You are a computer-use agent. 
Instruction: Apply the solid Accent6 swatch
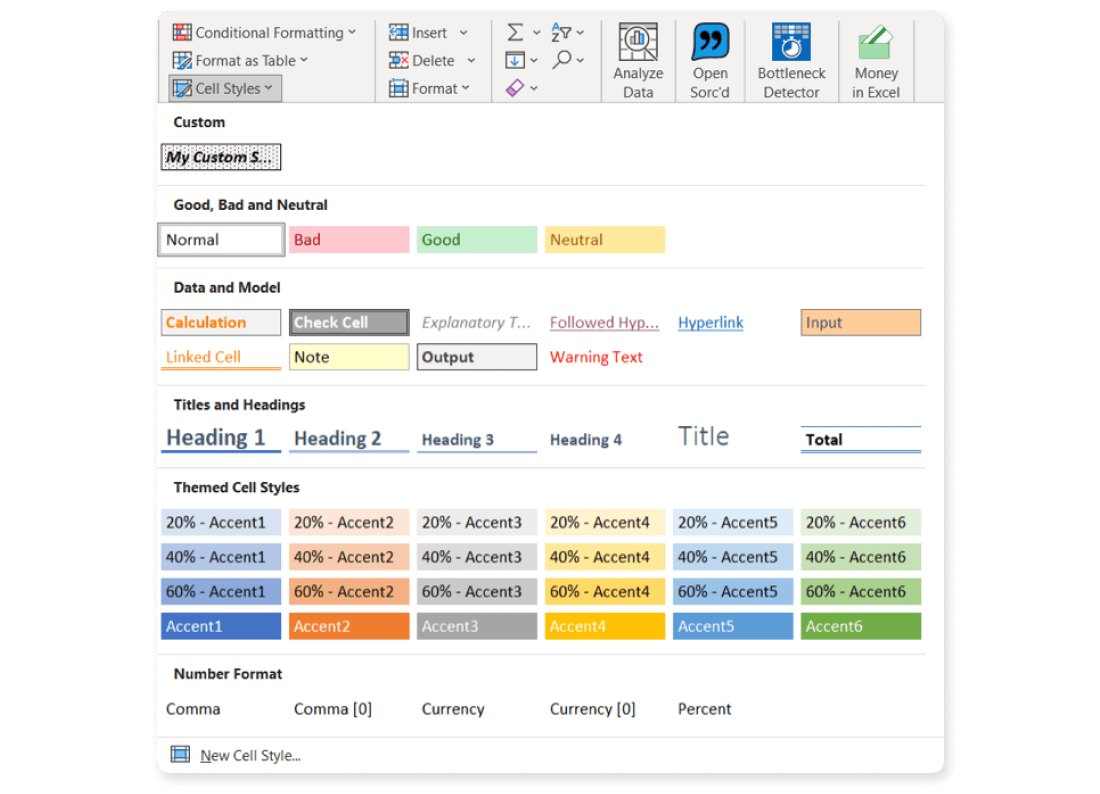(x=861, y=626)
